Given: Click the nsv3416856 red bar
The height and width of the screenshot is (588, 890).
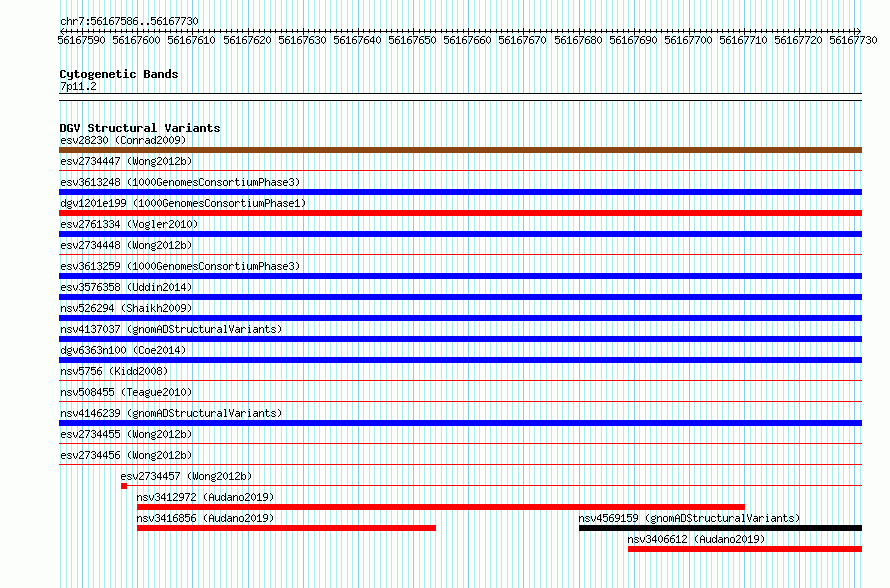Looking at the screenshot, I should [x=286, y=528].
